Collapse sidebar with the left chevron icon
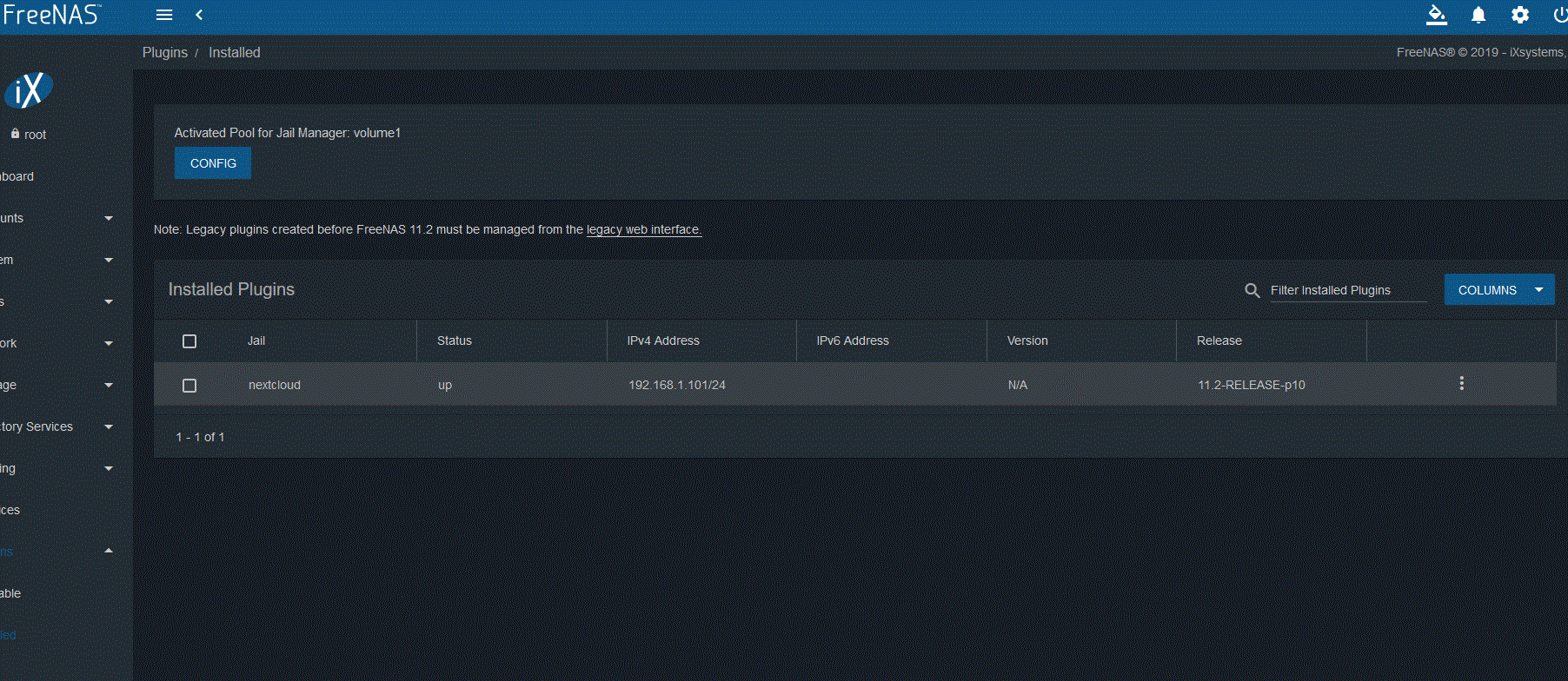This screenshot has height=681, width=1568. 199,15
